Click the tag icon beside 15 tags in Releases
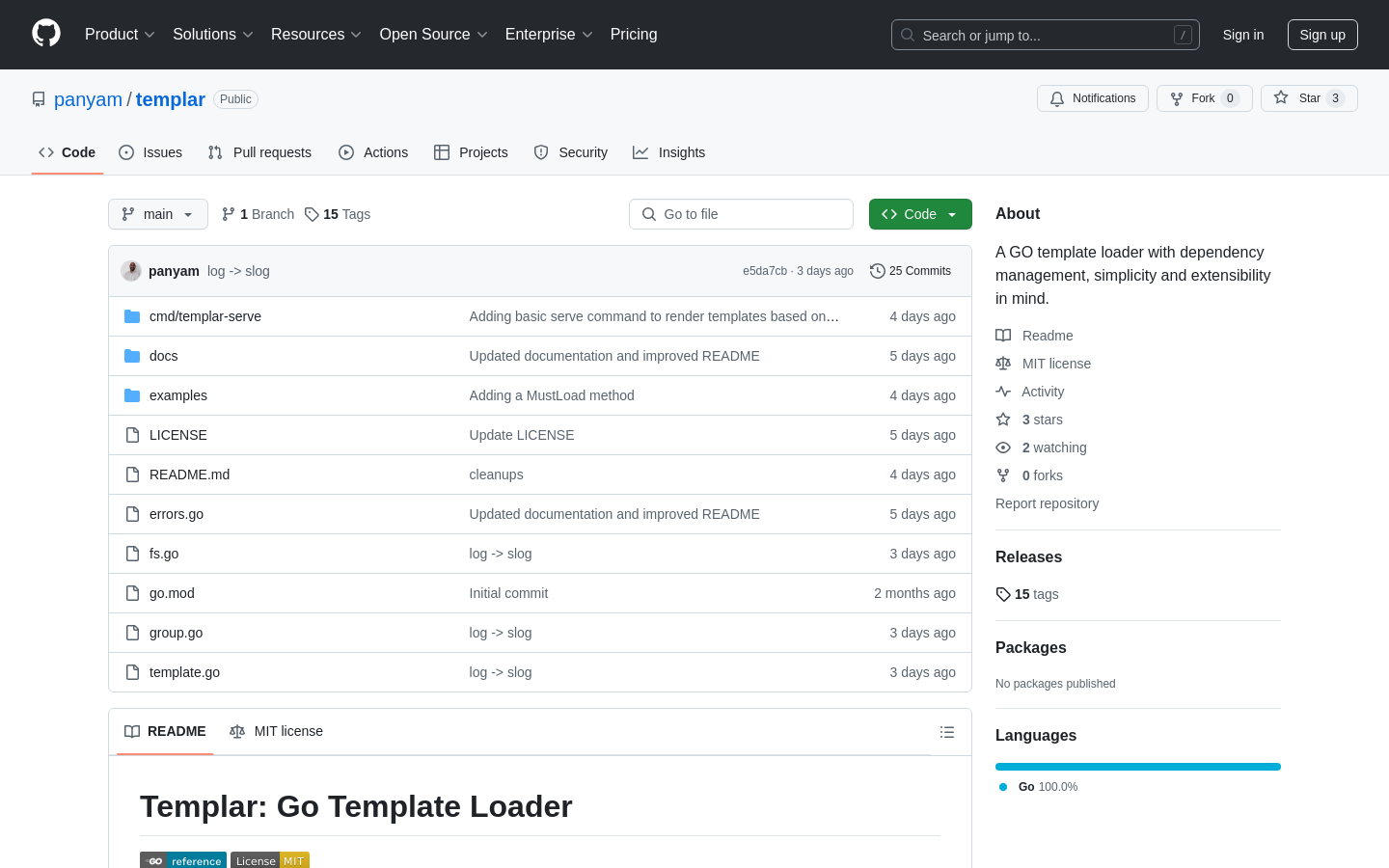Viewport: 1389px width, 868px height. click(1003, 594)
